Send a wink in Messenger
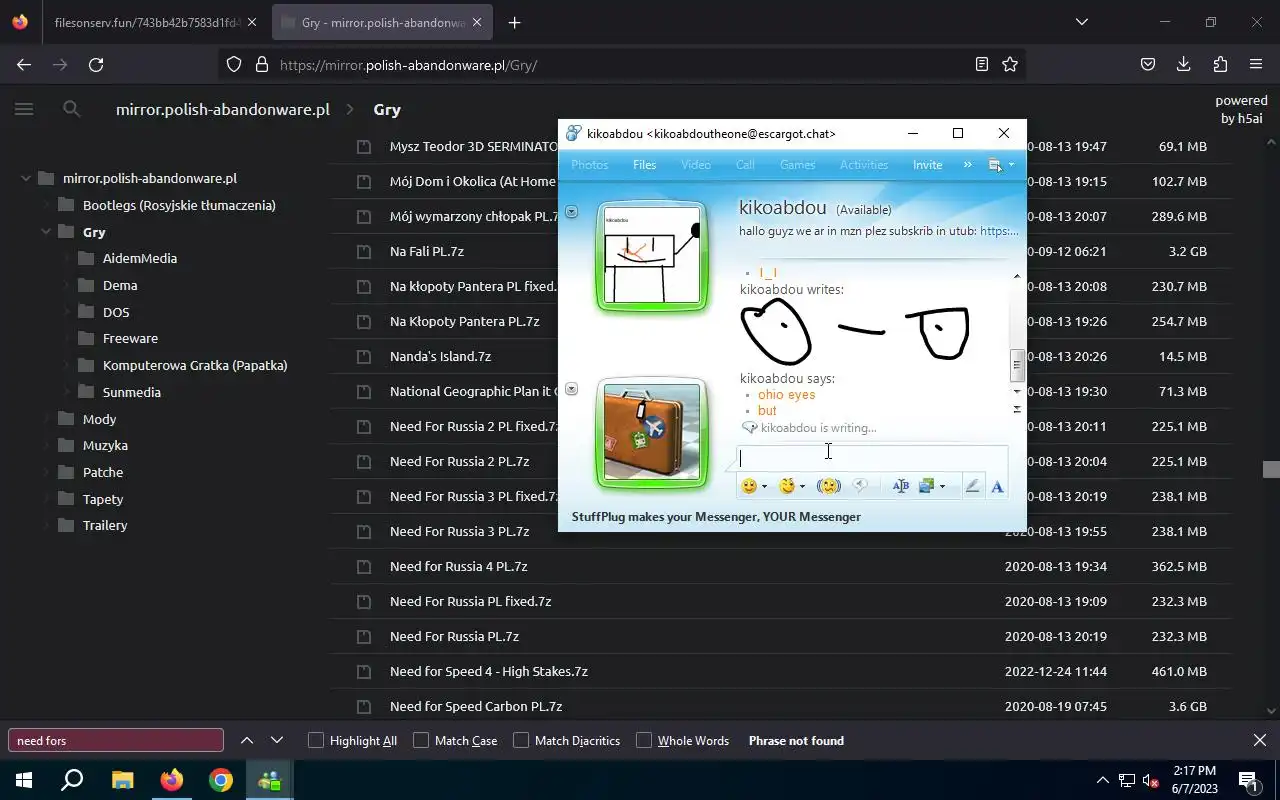This screenshot has width=1280, height=800. coord(787,486)
